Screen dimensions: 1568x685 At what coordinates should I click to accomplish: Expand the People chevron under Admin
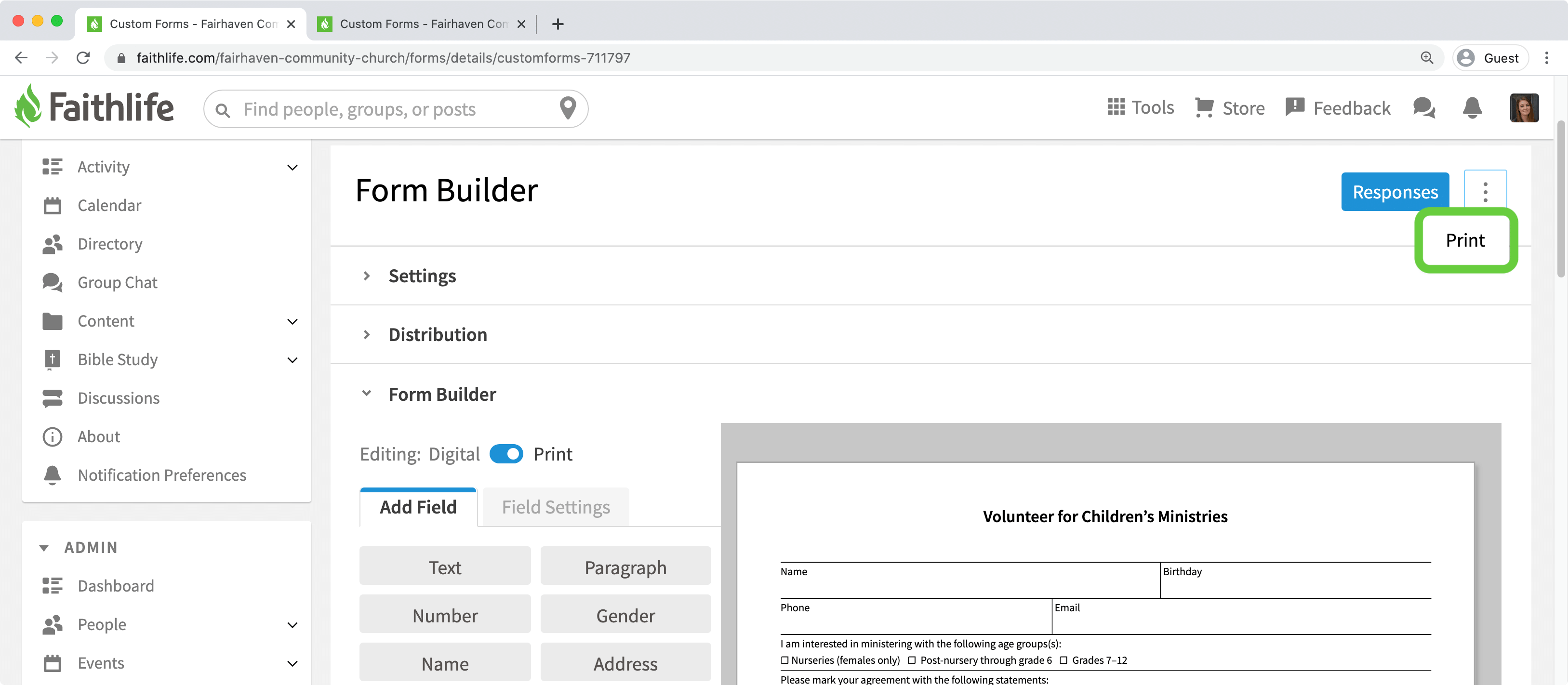tap(292, 625)
